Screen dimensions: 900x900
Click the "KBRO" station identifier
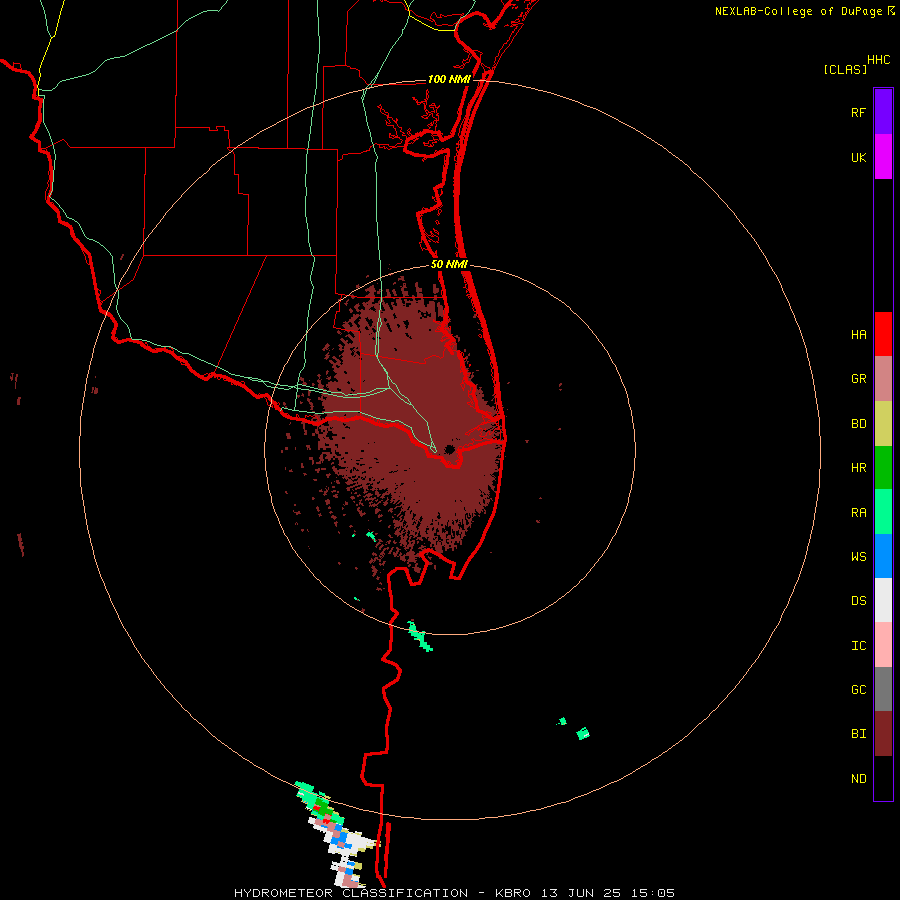point(513,893)
